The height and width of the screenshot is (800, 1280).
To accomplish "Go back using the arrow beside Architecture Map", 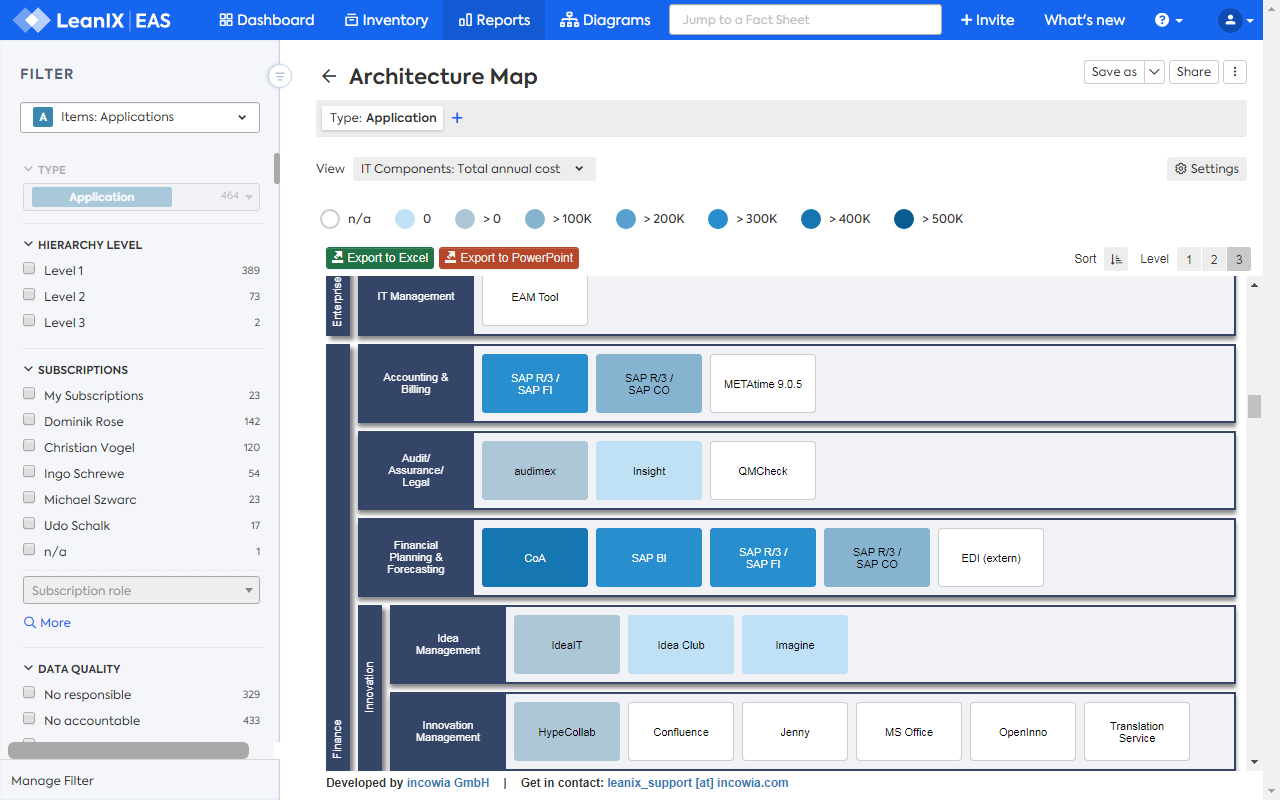I will (328, 77).
